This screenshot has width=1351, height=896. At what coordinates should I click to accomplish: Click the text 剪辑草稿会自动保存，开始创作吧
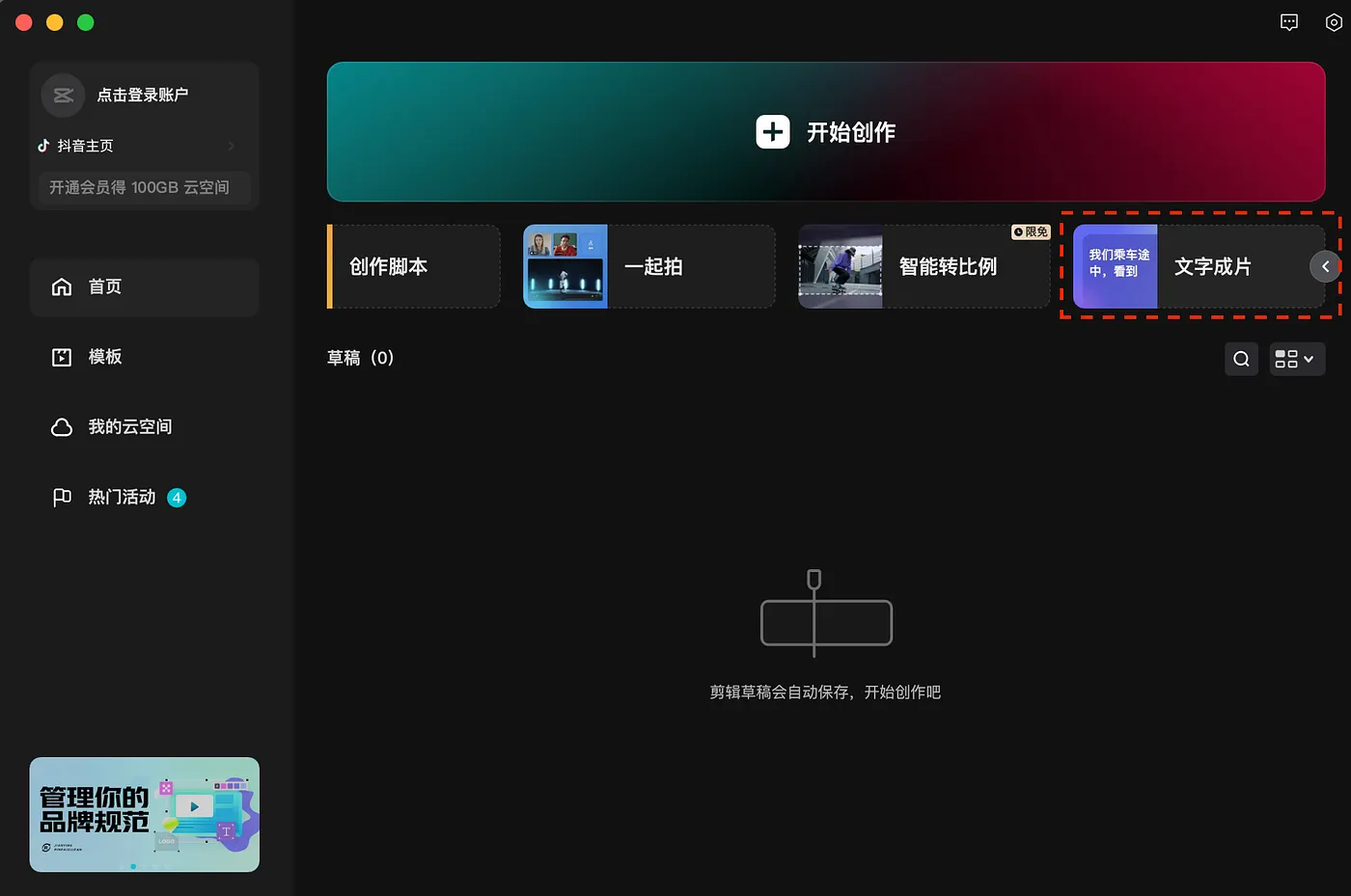pyautogui.click(x=825, y=692)
